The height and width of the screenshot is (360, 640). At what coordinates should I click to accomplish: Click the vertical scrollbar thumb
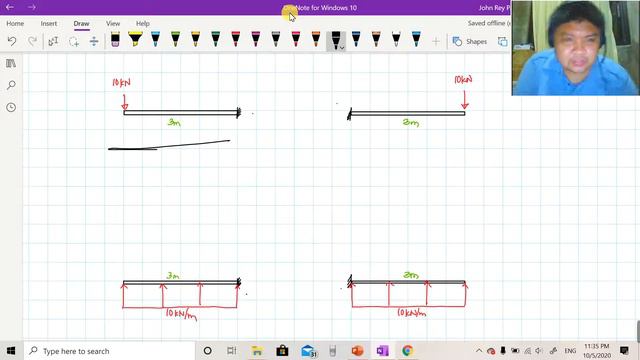pyautogui.click(x=638, y=331)
